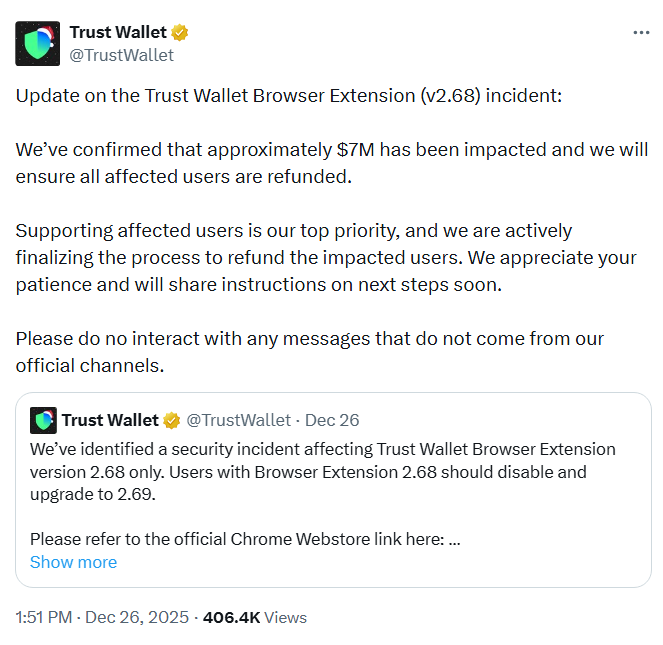Viewport: 663px width, 645px height.
Task: Click the "Supporting affected users" paragraph
Action: coord(325,257)
